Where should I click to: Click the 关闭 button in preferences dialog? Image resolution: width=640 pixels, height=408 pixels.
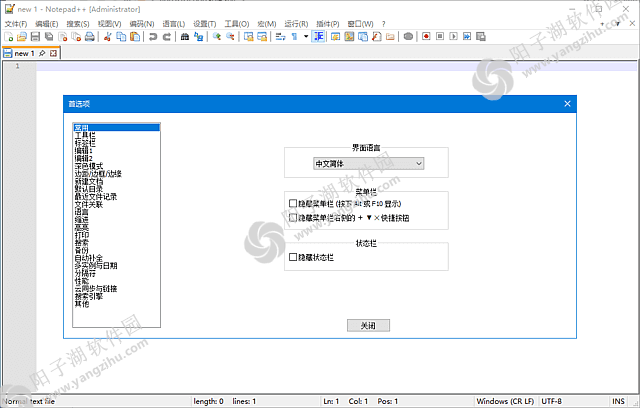368,325
